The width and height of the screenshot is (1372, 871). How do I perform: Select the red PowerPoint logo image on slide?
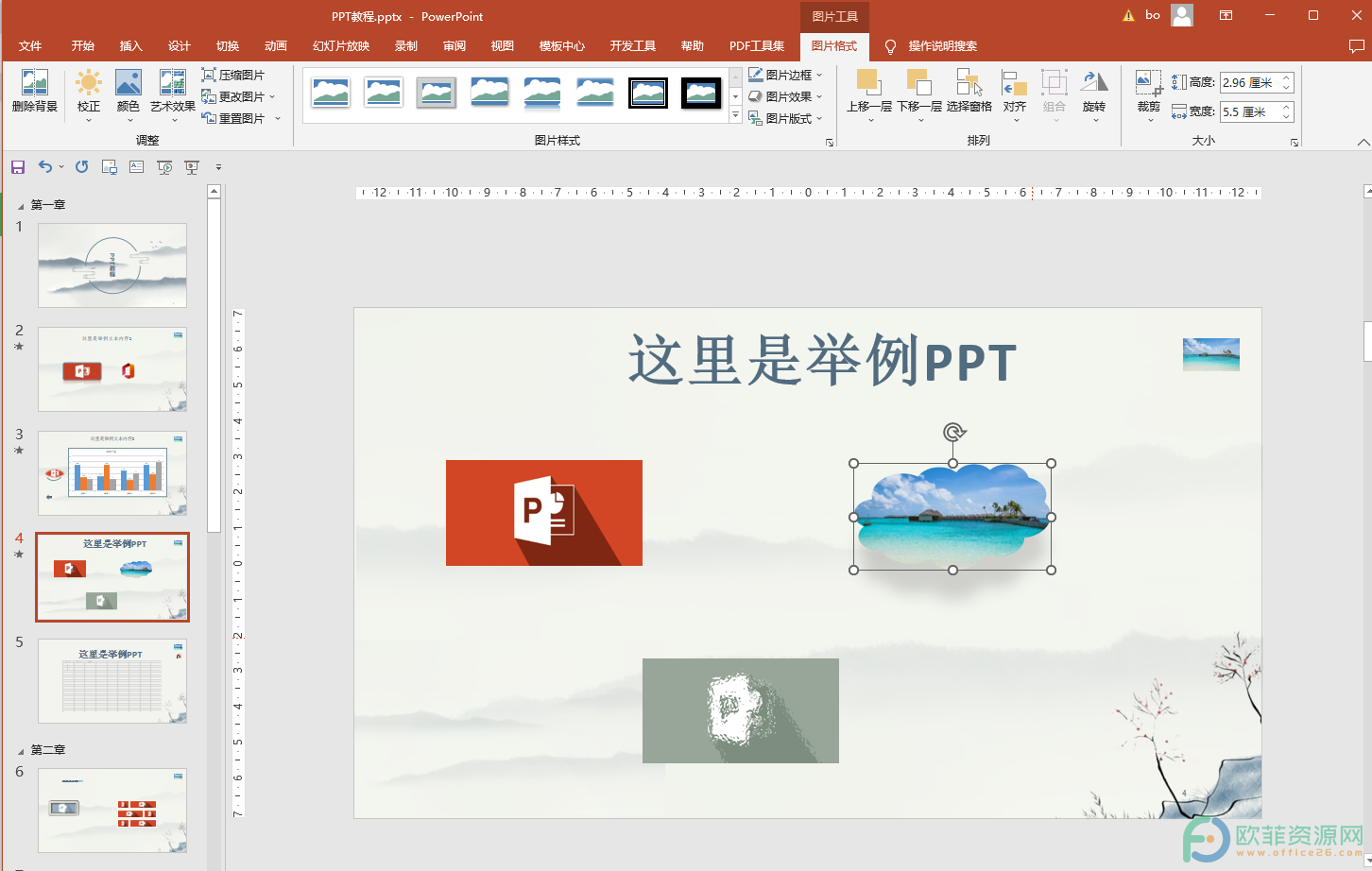[x=544, y=513]
